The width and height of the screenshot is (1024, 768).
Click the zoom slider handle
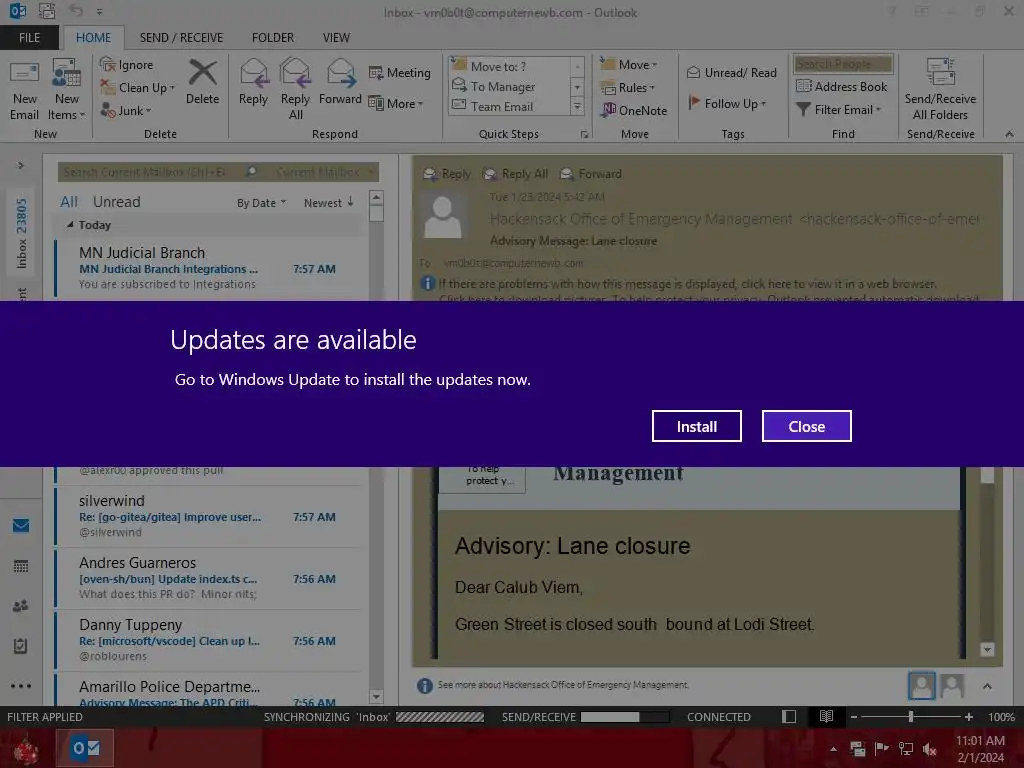[x=910, y=717]
